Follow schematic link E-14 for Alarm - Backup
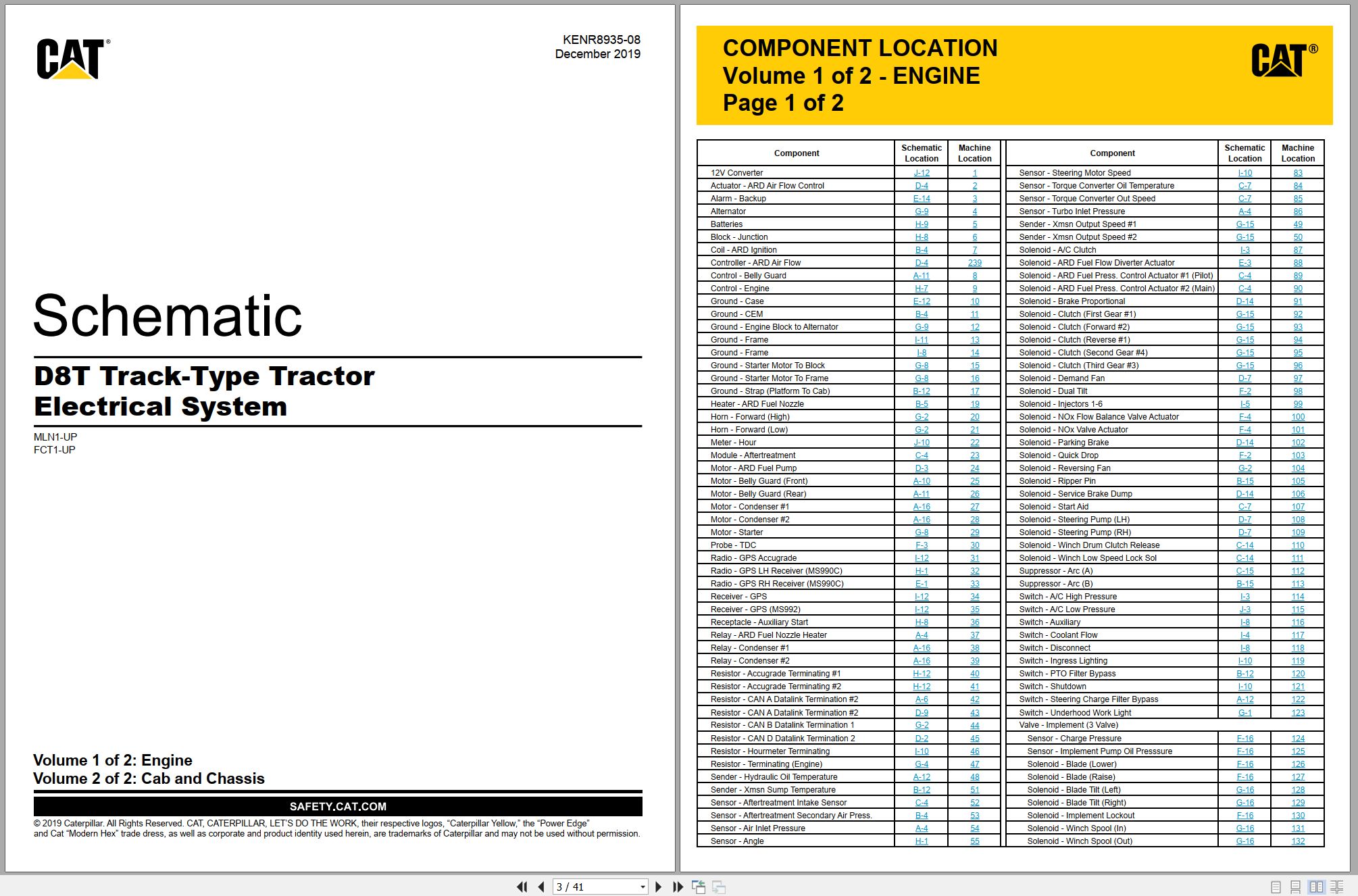 point(922,199)
